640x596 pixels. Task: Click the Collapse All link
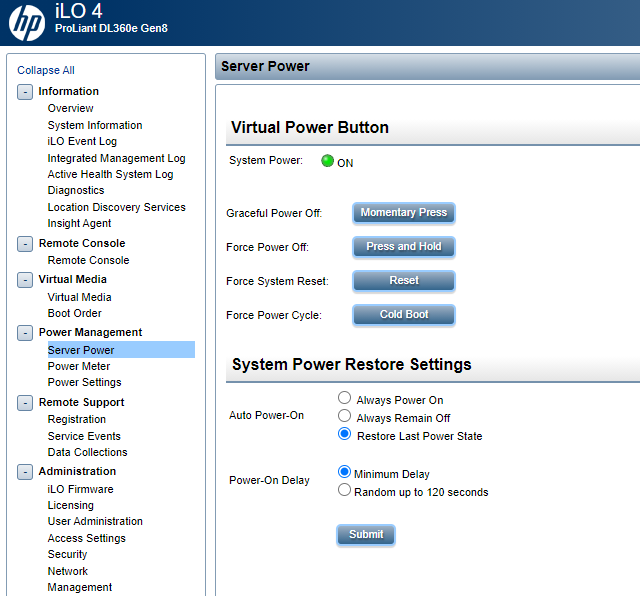(x=46, y=70)
